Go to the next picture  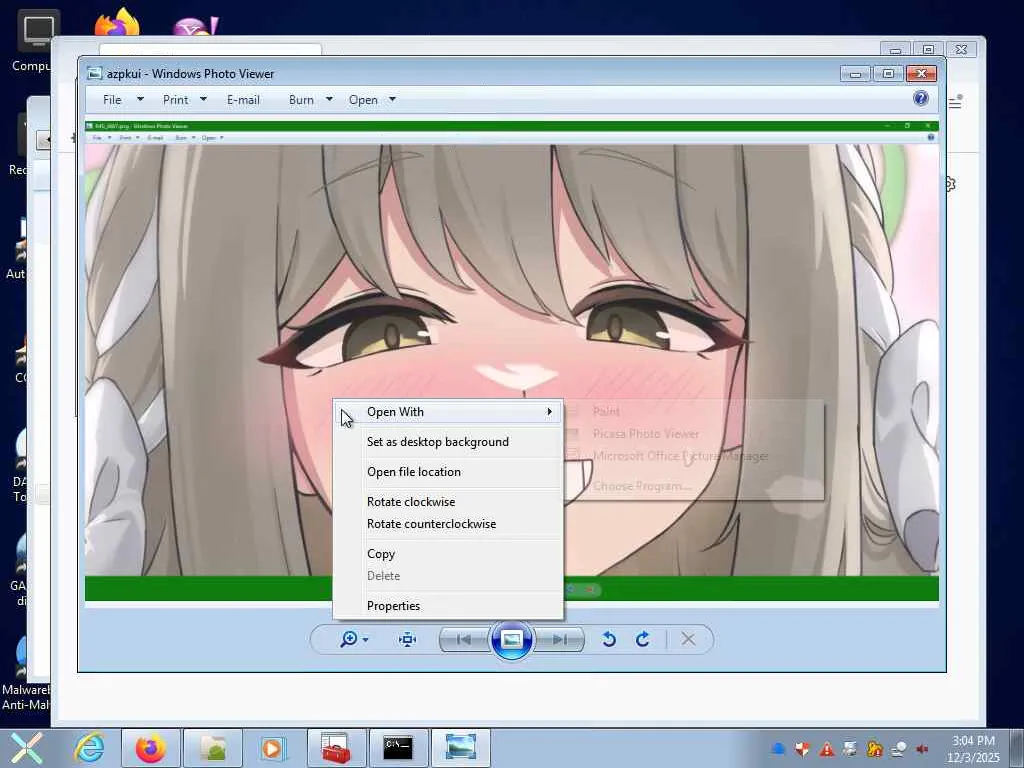tap(559, 639)
